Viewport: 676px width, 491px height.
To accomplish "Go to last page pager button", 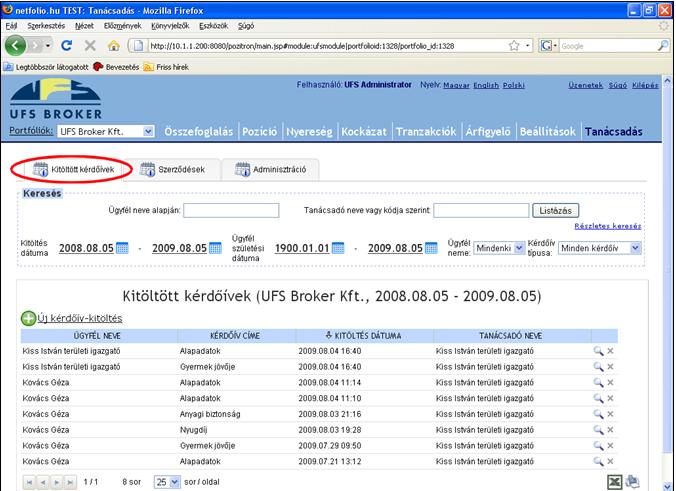I will tap(70, 482).
